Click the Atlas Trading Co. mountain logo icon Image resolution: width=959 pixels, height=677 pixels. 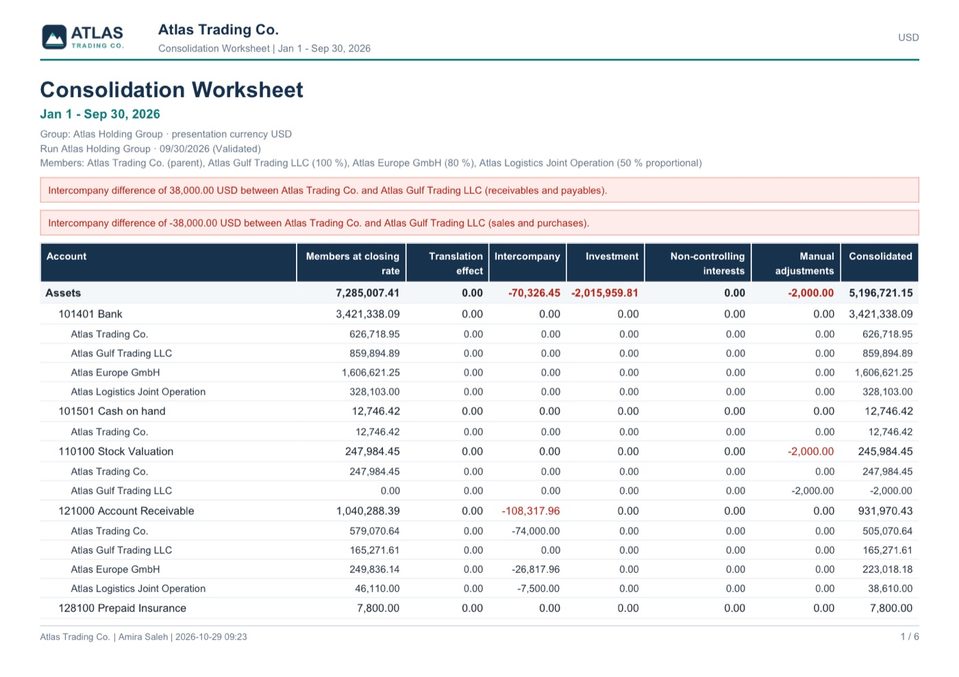pos(54,37)
